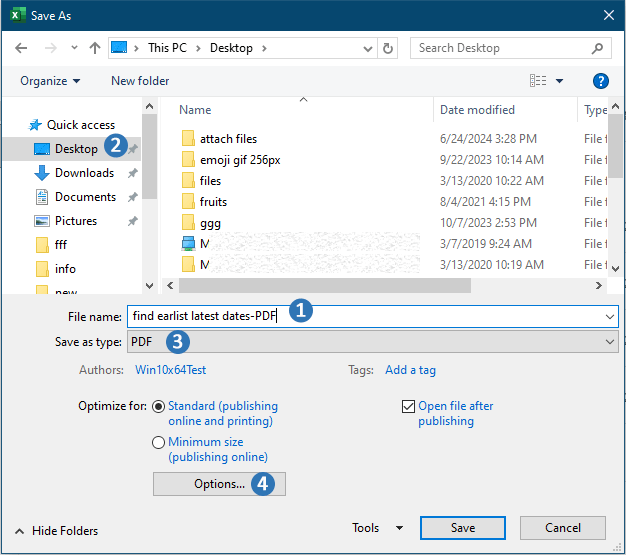Image resolution: width=626 pixels, height=555 pixels.
Task: Click the search magnifier in Search Desktop
Action: point(598,48)
